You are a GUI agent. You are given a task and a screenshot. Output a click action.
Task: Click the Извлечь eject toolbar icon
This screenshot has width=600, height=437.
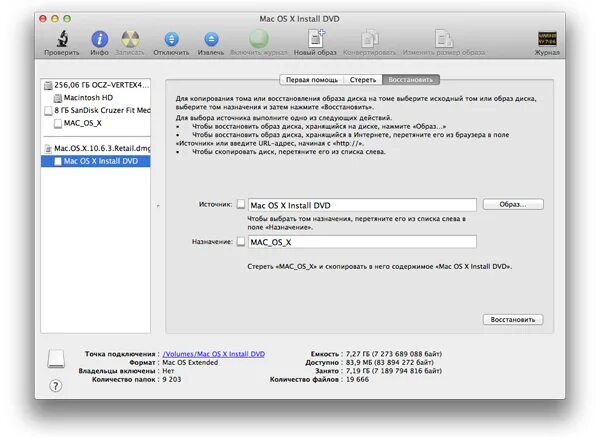pos(211,39)
